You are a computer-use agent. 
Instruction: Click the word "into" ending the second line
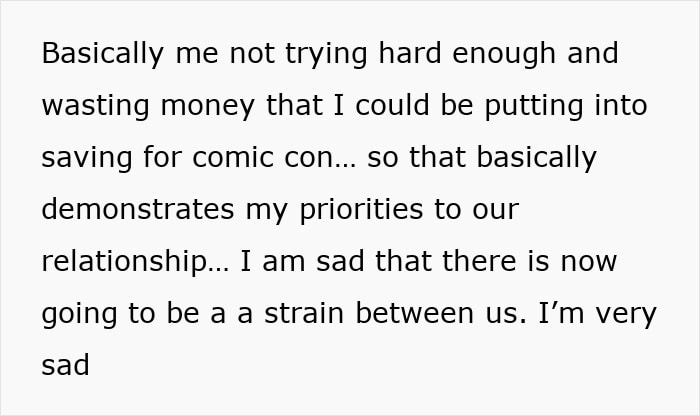(x=621, y=106)
